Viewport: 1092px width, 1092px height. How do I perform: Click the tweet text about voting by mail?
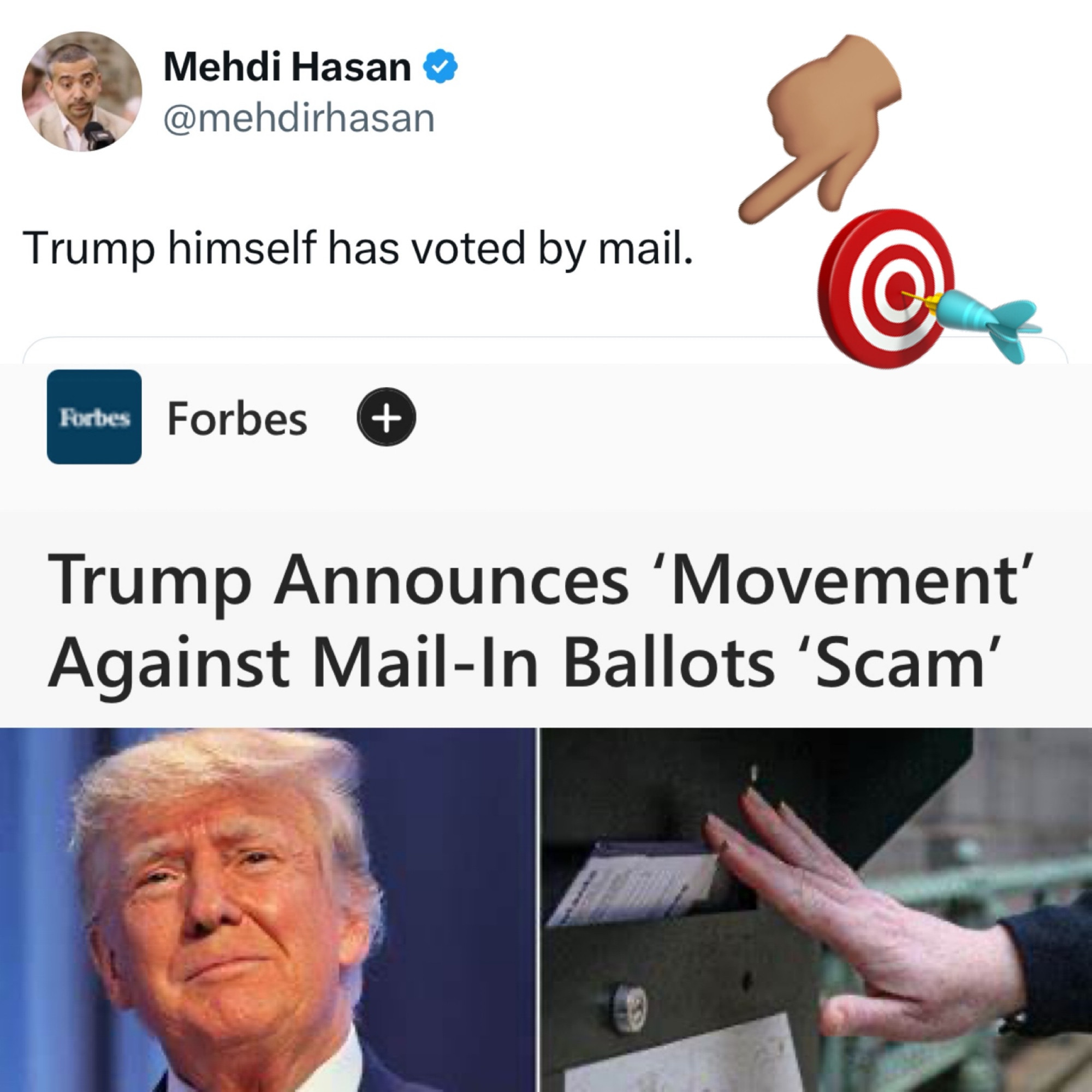point(357,248)
